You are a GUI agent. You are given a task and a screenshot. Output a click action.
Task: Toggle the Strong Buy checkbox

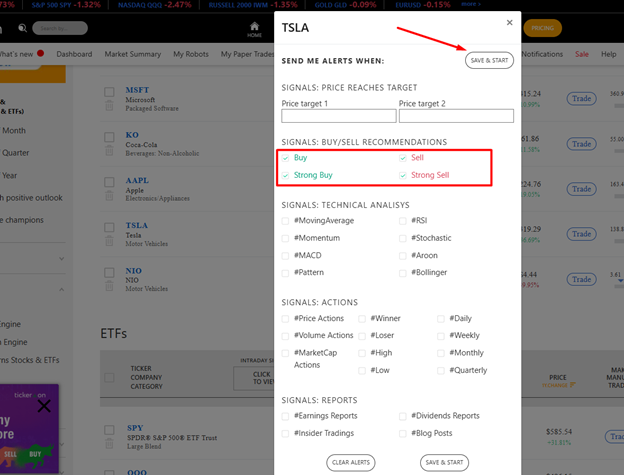(x=285, y=175)
